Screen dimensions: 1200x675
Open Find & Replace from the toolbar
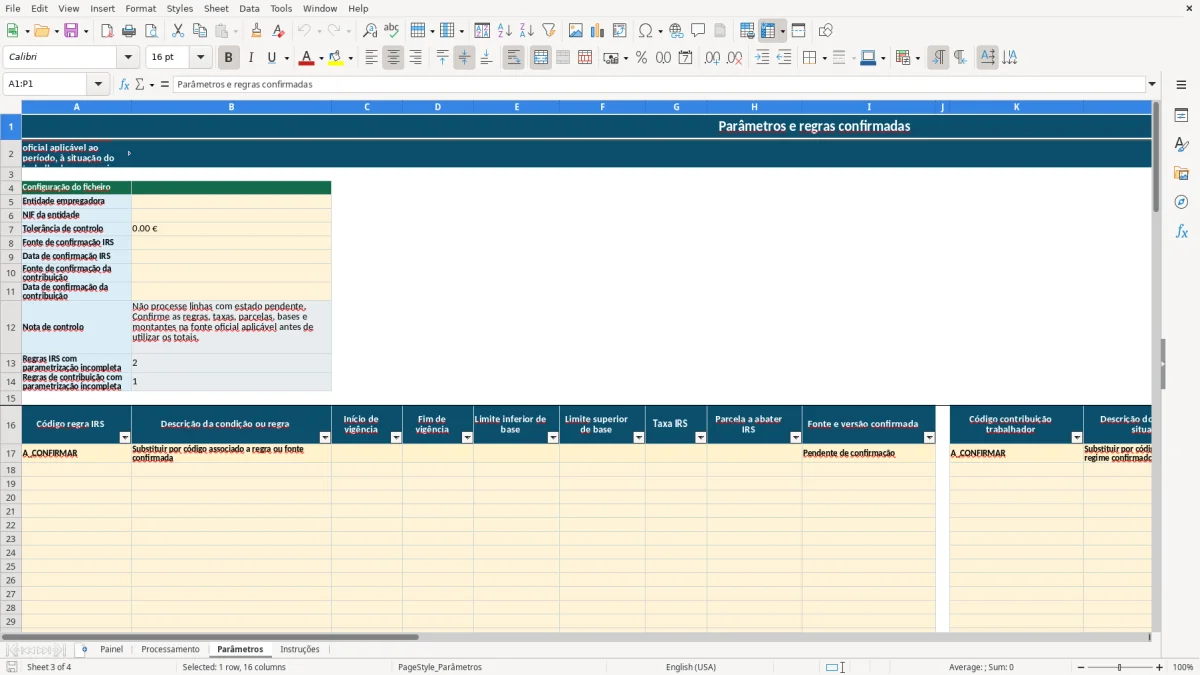coord(370,31)
